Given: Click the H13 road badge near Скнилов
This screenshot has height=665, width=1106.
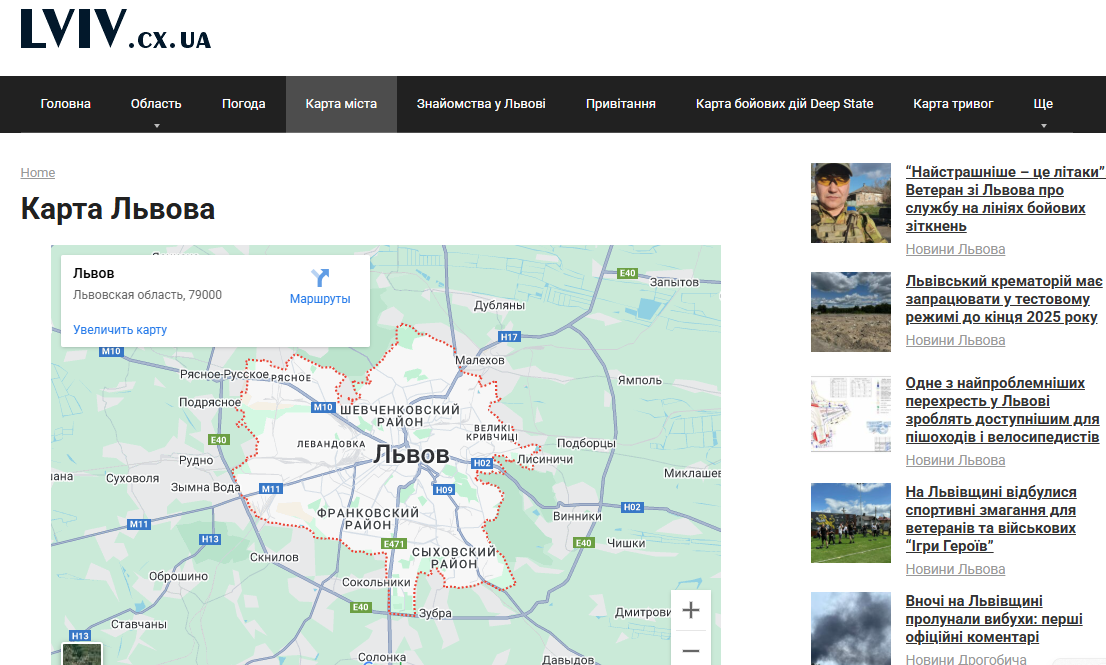Looking at the screenshot, I should 210,539.
